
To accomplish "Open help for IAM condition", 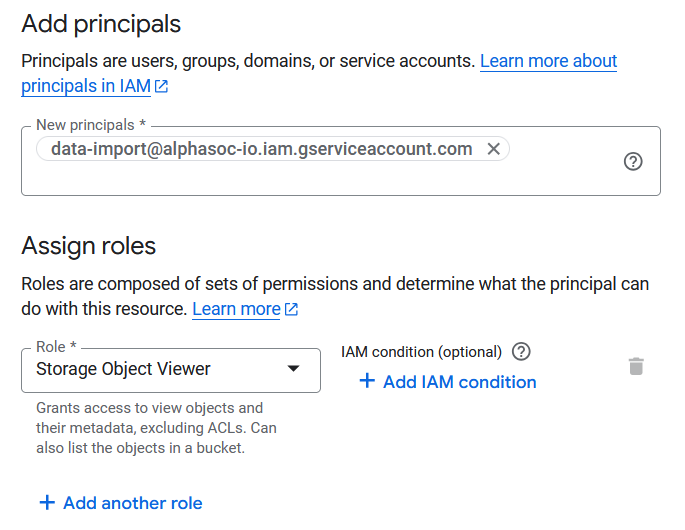I will [x=521, y=351].
